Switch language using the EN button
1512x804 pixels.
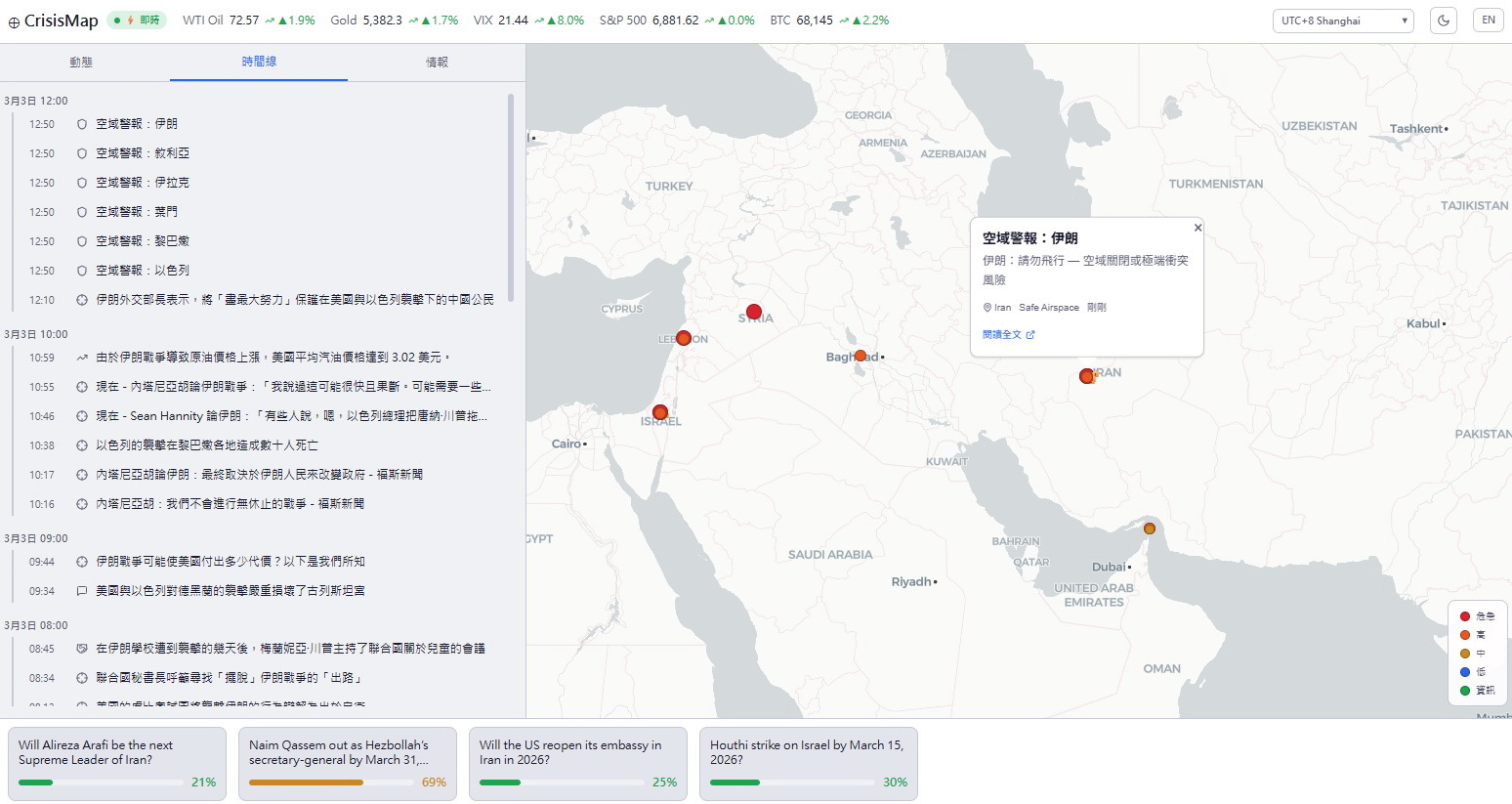(x=1488, y=21)
